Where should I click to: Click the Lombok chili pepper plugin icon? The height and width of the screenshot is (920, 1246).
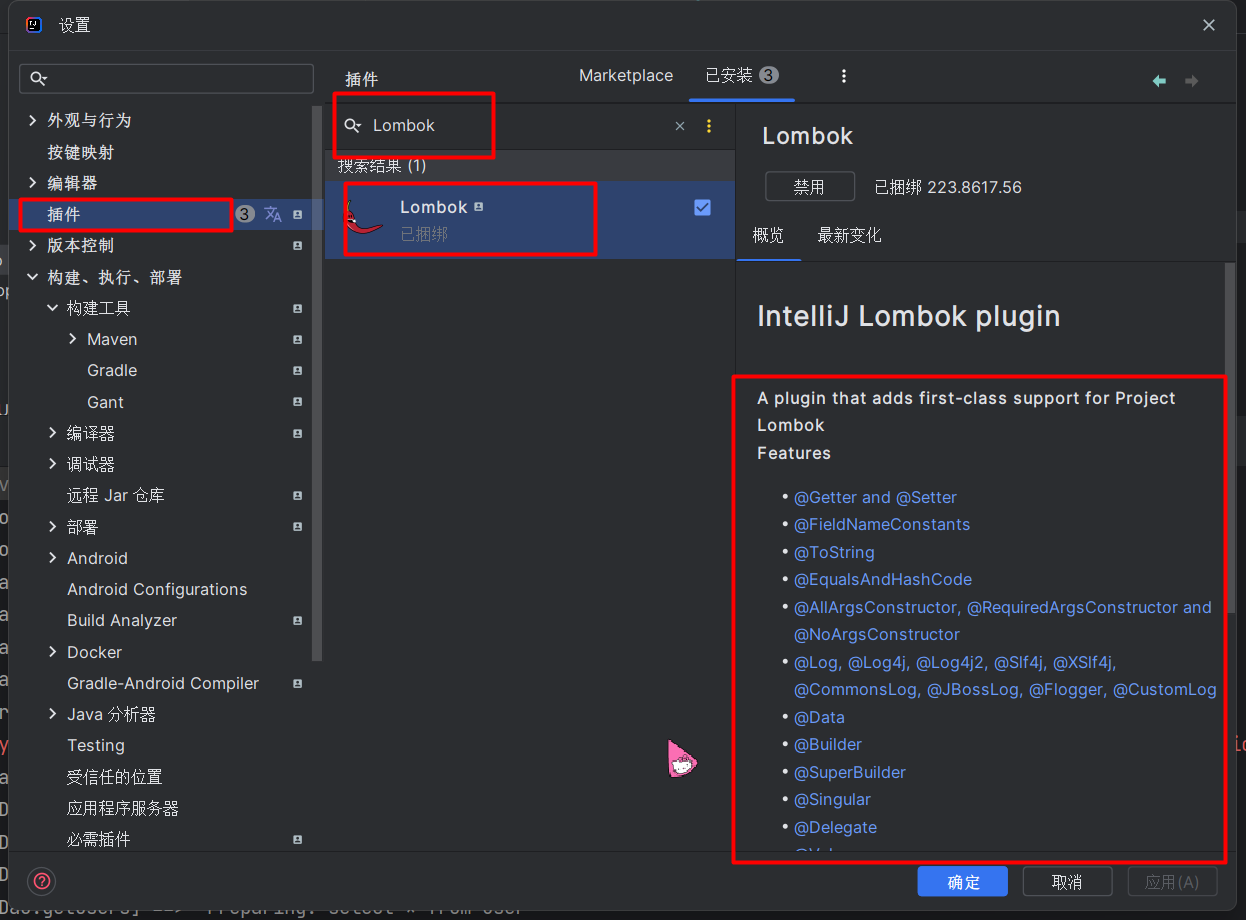point(365,219)
